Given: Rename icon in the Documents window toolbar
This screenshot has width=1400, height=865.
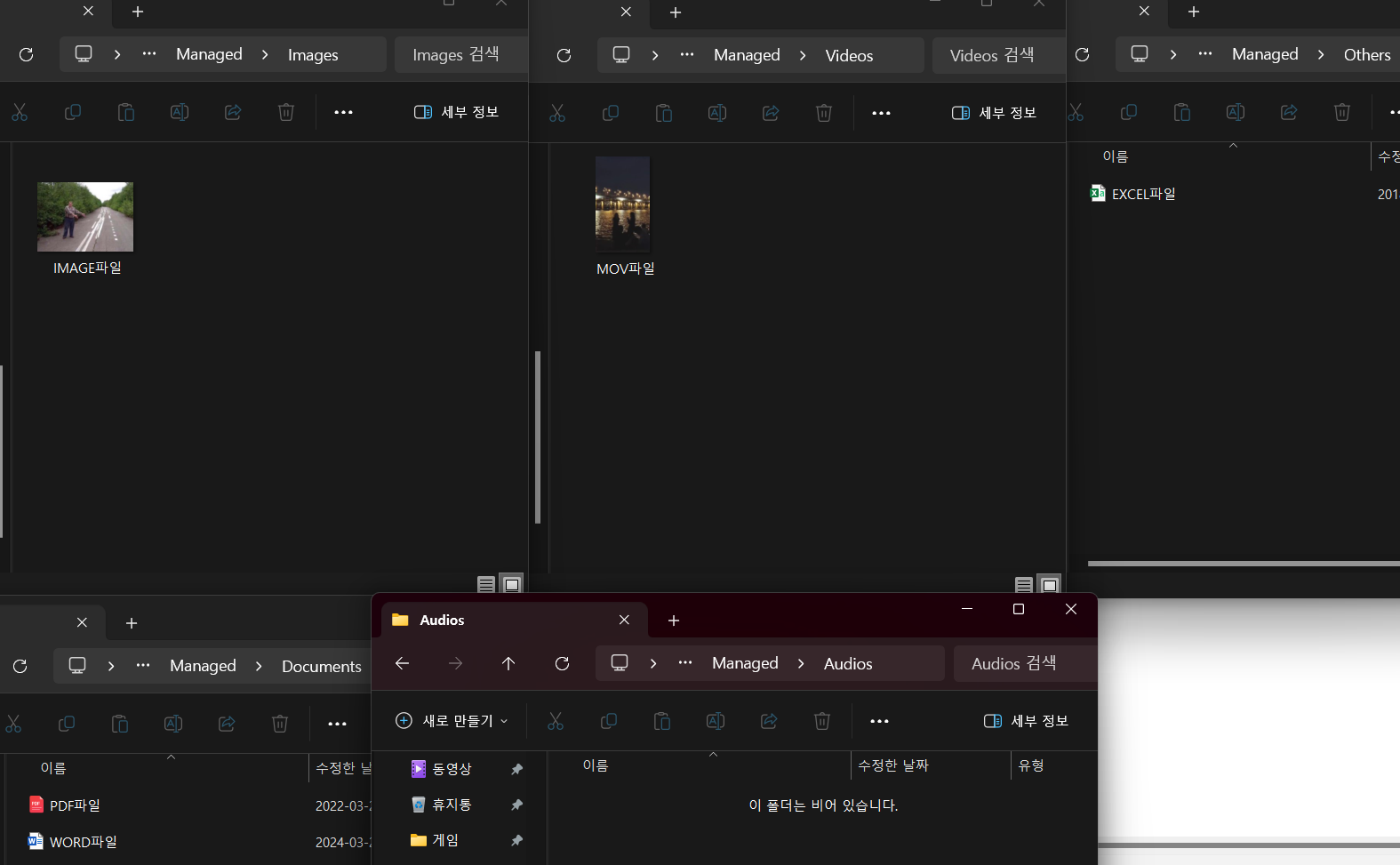Looking at the screenshot, I should tap(173, 724).
